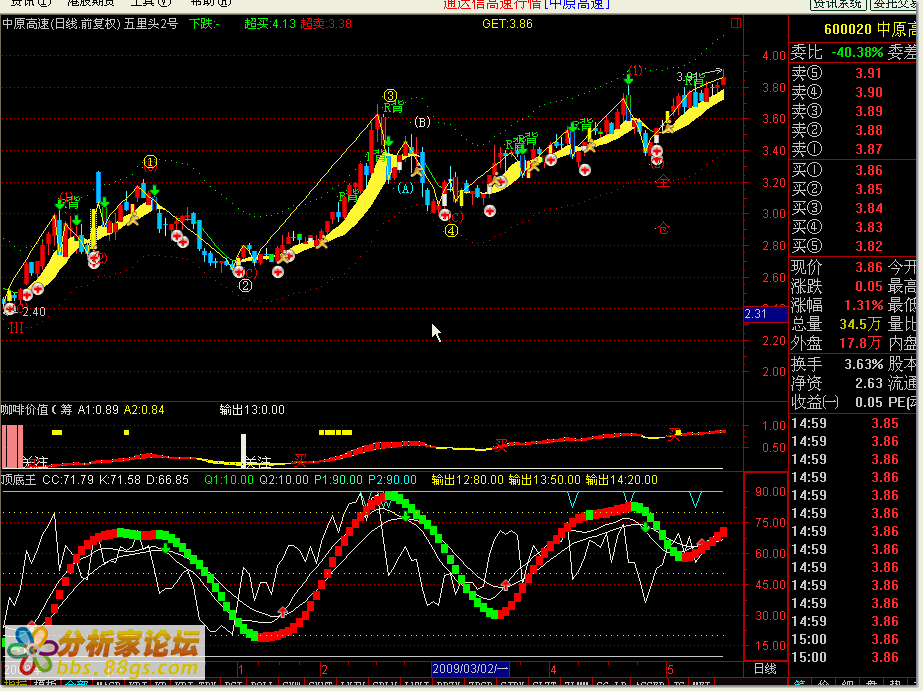Click the green down arrow under red (1)
Screen dimensions: 923x691
tap(629, 79)
